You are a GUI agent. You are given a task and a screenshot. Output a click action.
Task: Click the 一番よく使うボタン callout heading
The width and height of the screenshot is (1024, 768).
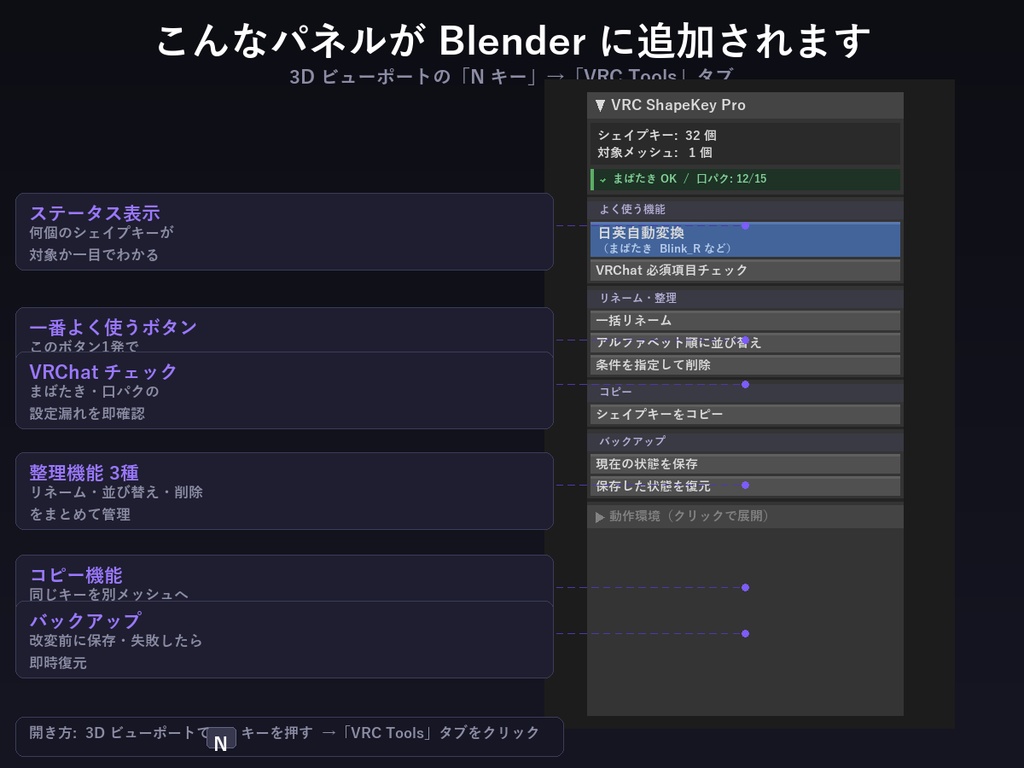coord(113,327)
